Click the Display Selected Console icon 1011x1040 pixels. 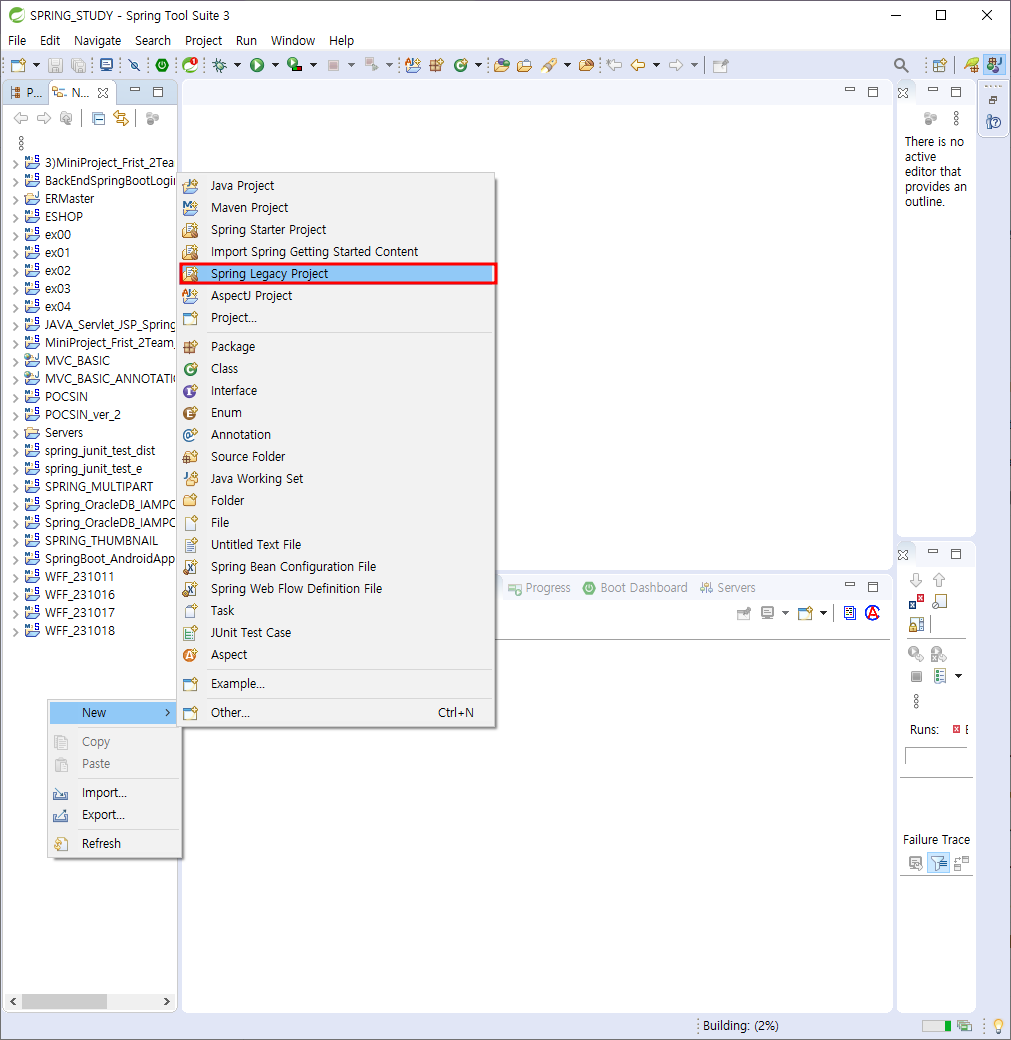point(768,613)
